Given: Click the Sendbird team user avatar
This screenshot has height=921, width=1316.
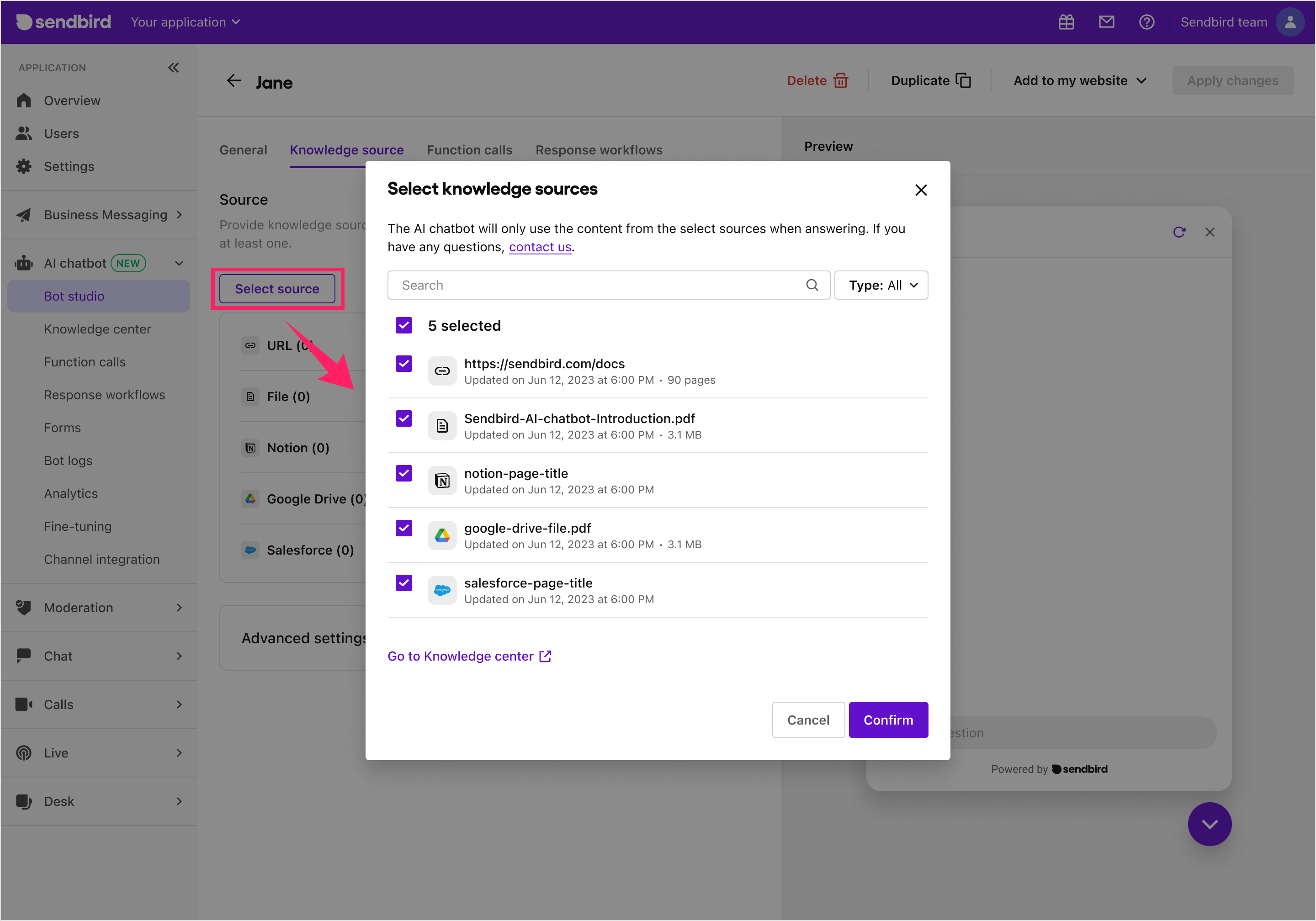Looking at the screenshot, I should tap(1289, 22).
